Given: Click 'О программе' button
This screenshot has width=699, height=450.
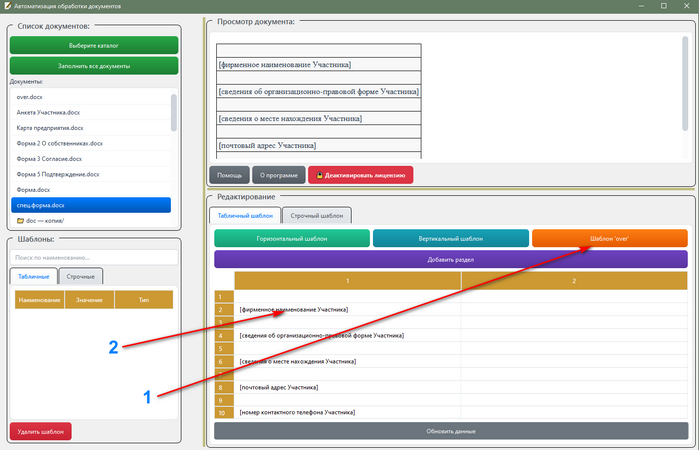Looking at the screenshot, I should click(279, 175).
